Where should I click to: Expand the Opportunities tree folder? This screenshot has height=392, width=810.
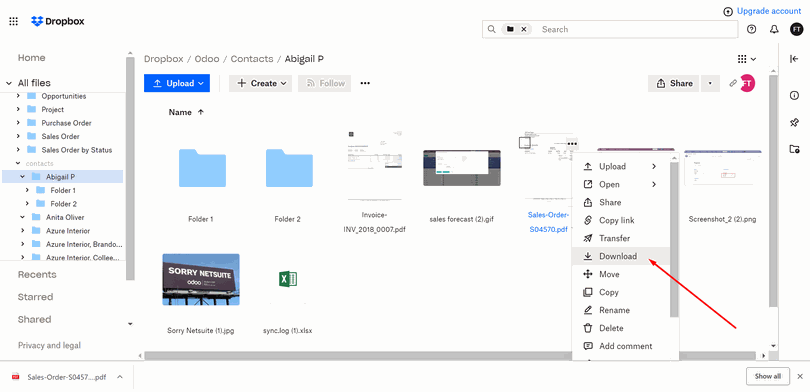click(x=18, y=96)
